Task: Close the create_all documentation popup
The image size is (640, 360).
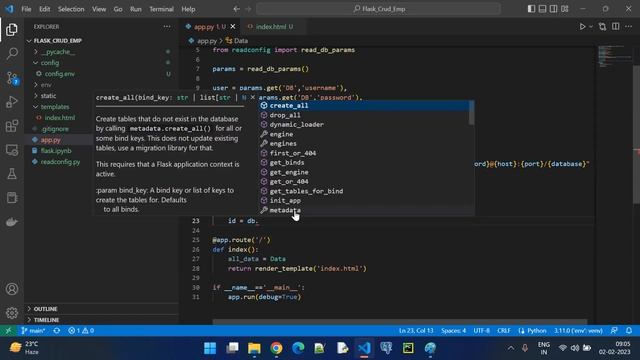Action: 253,98
